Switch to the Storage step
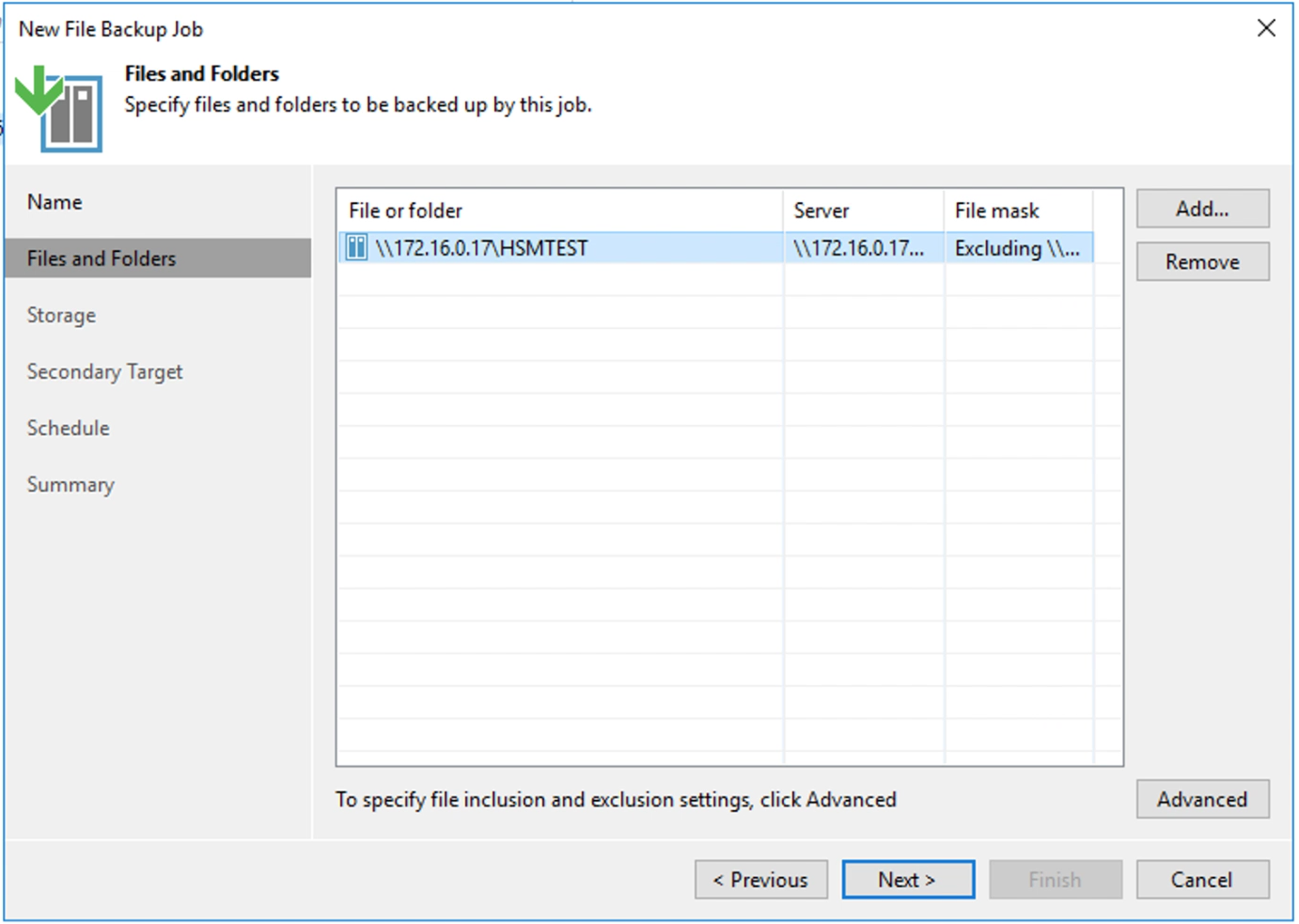This screenshot has width=1299, height=924. (x=61, y=315)
